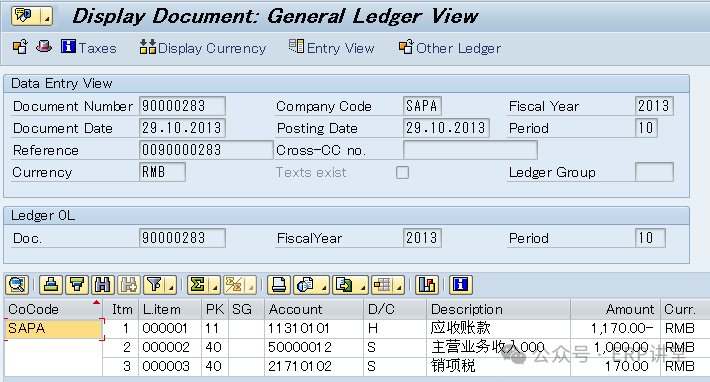This screenshot has height=382, width=710.
Task: Select Other Ledger
Action: pos(450,47)
